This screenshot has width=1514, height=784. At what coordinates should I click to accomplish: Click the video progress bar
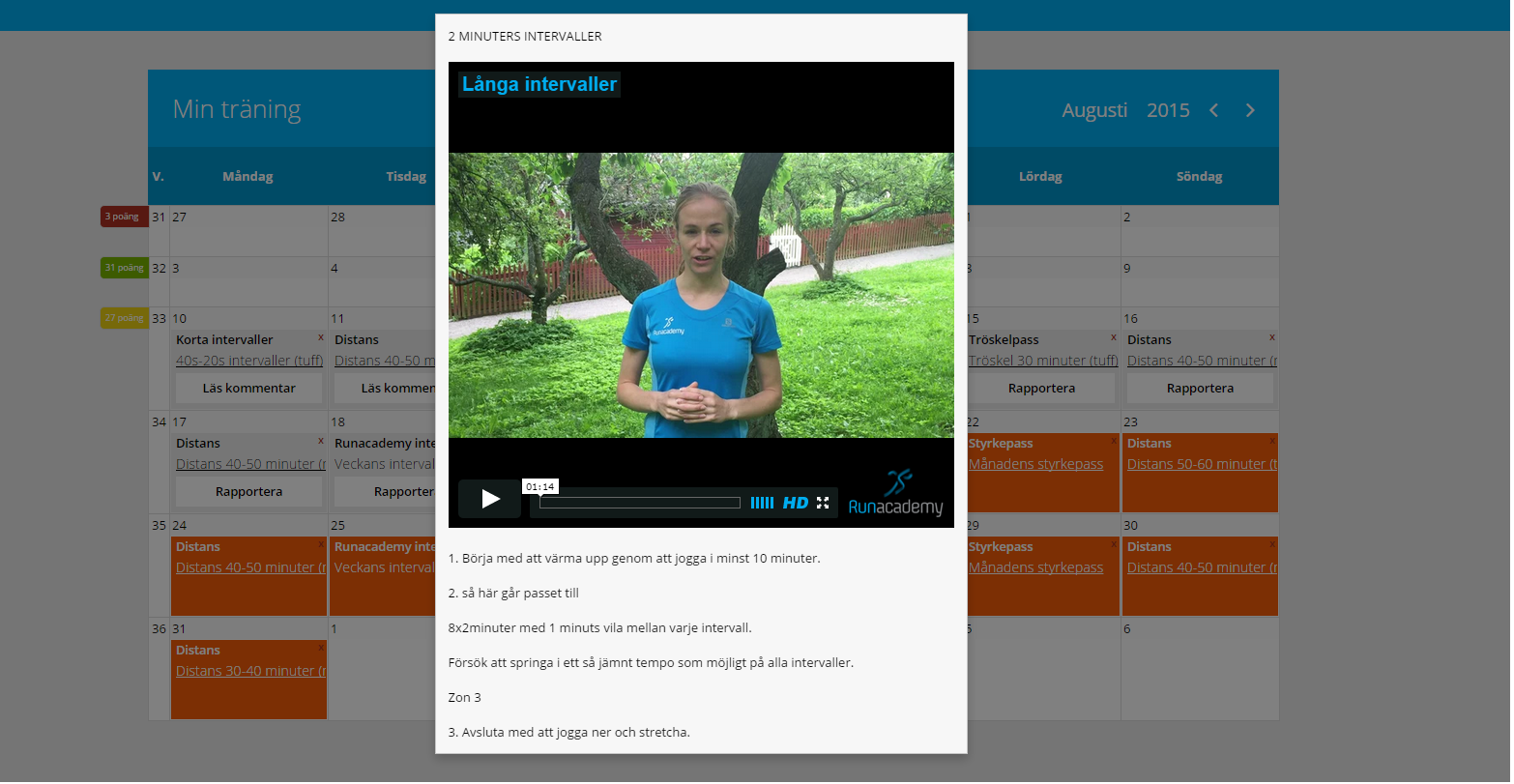[x=639, y=503]
